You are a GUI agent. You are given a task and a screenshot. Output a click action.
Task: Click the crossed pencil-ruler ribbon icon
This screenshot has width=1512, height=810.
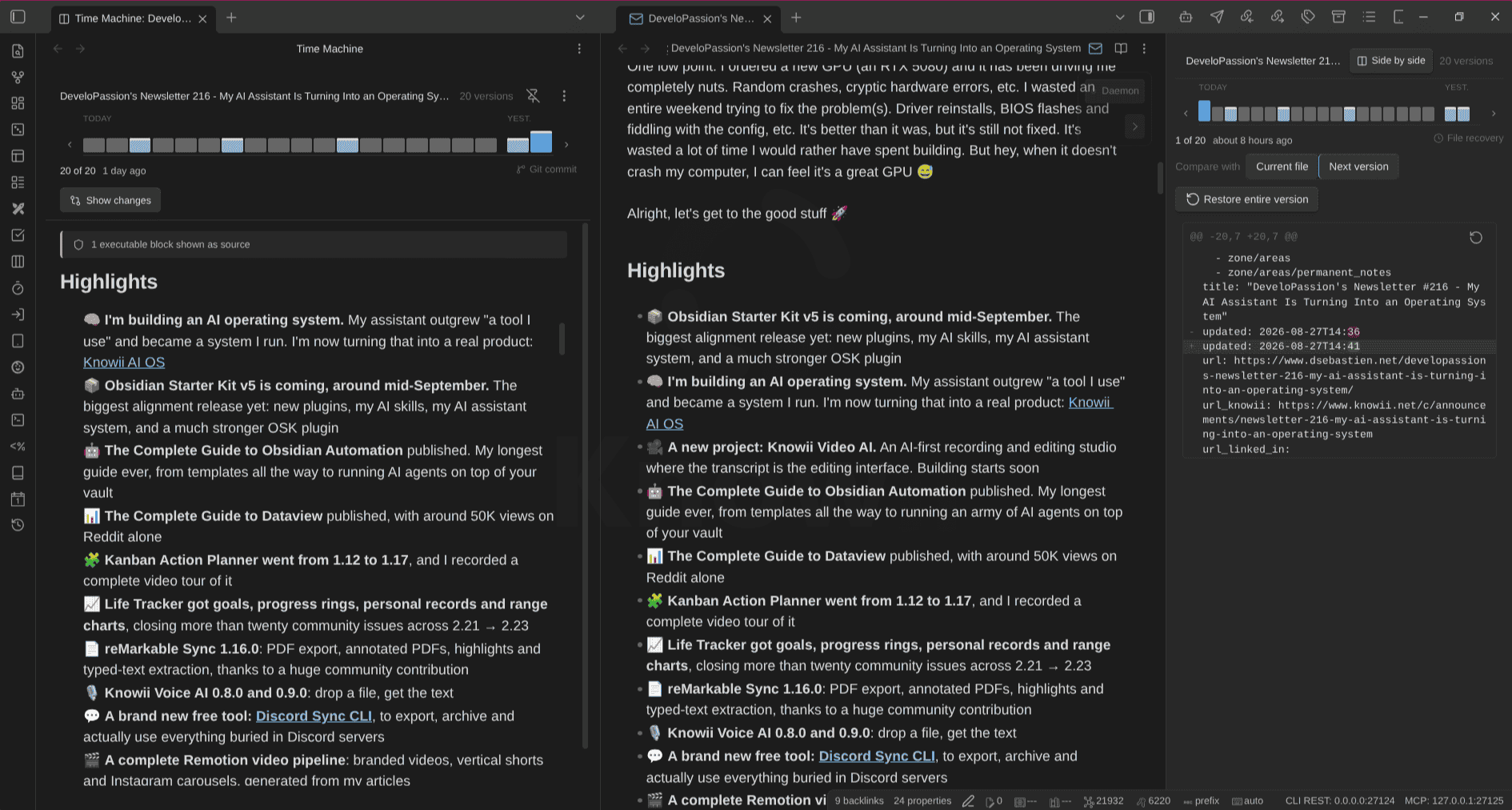(x=18, y=209)
